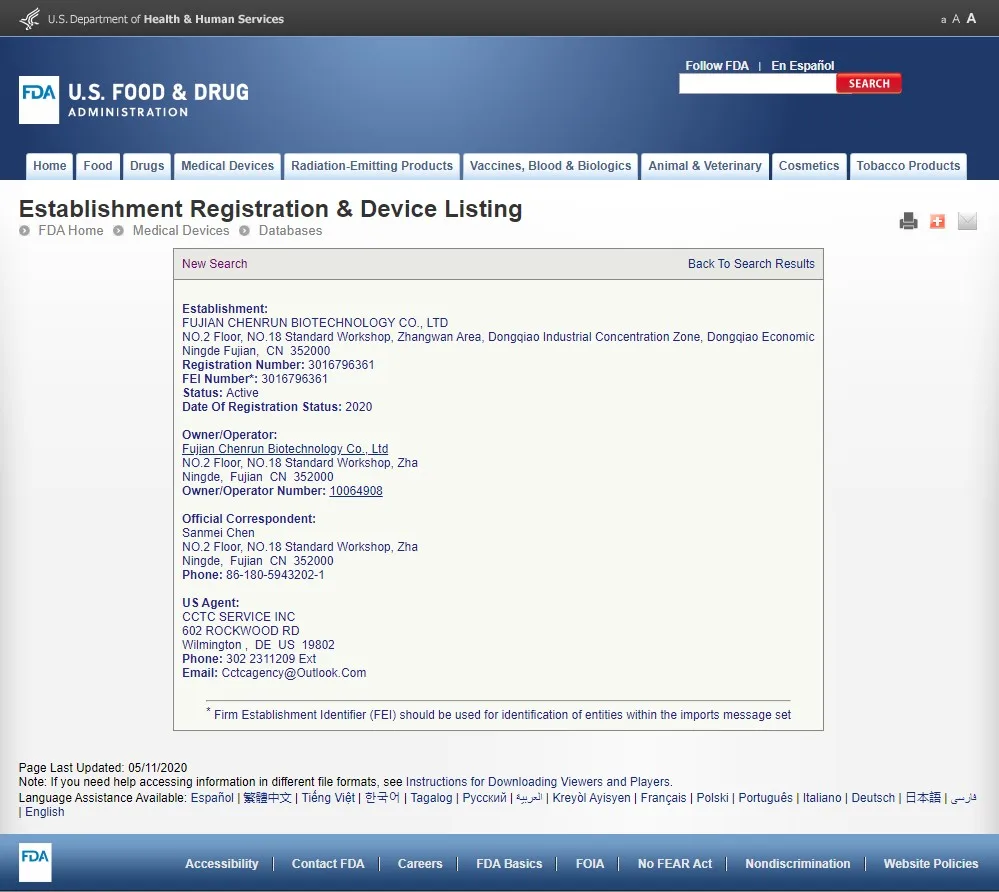Screen dimensions: 999x892
Task: Click Databases breadcrumb
Action: point(290,231)
